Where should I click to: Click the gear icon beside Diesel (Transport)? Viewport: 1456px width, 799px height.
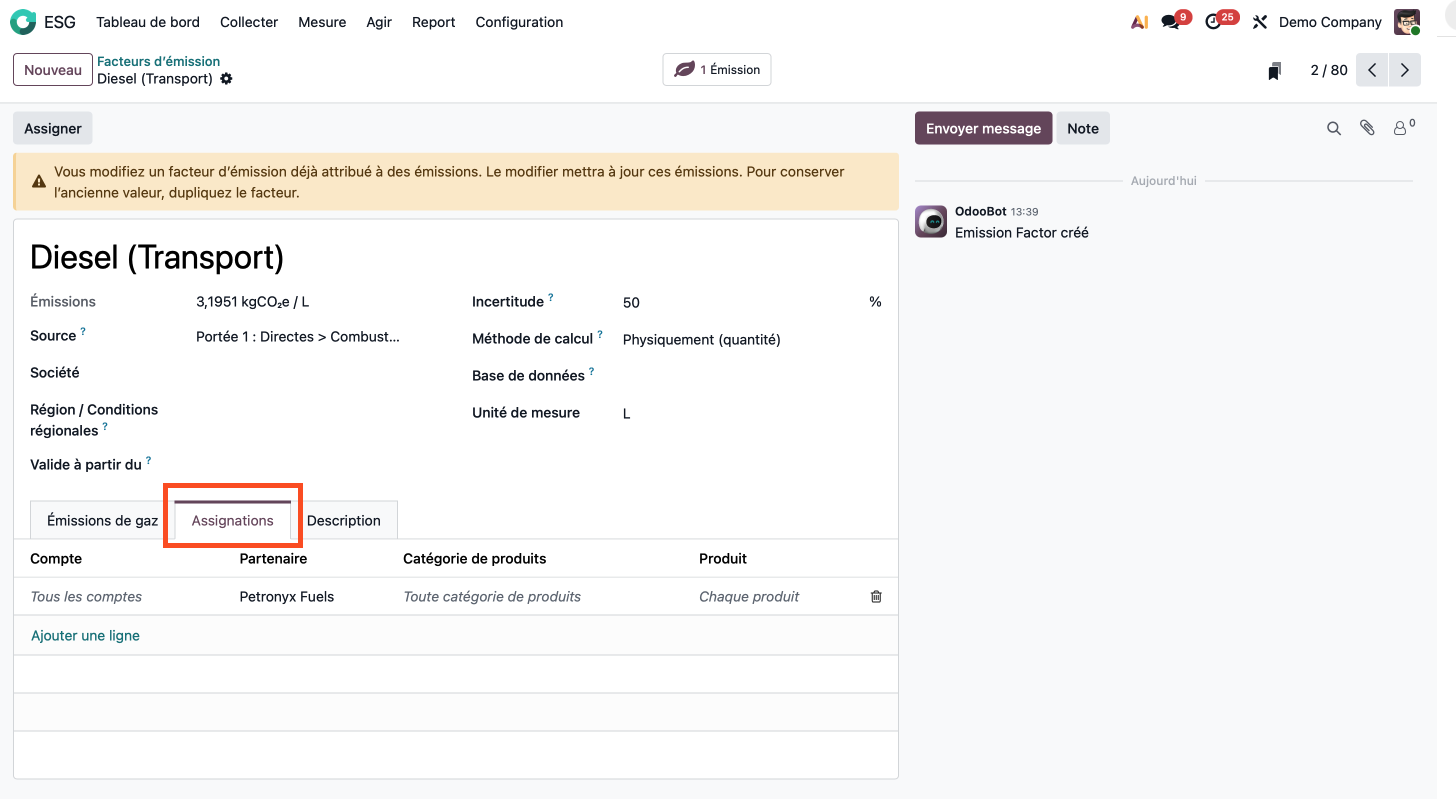point(226,79)
